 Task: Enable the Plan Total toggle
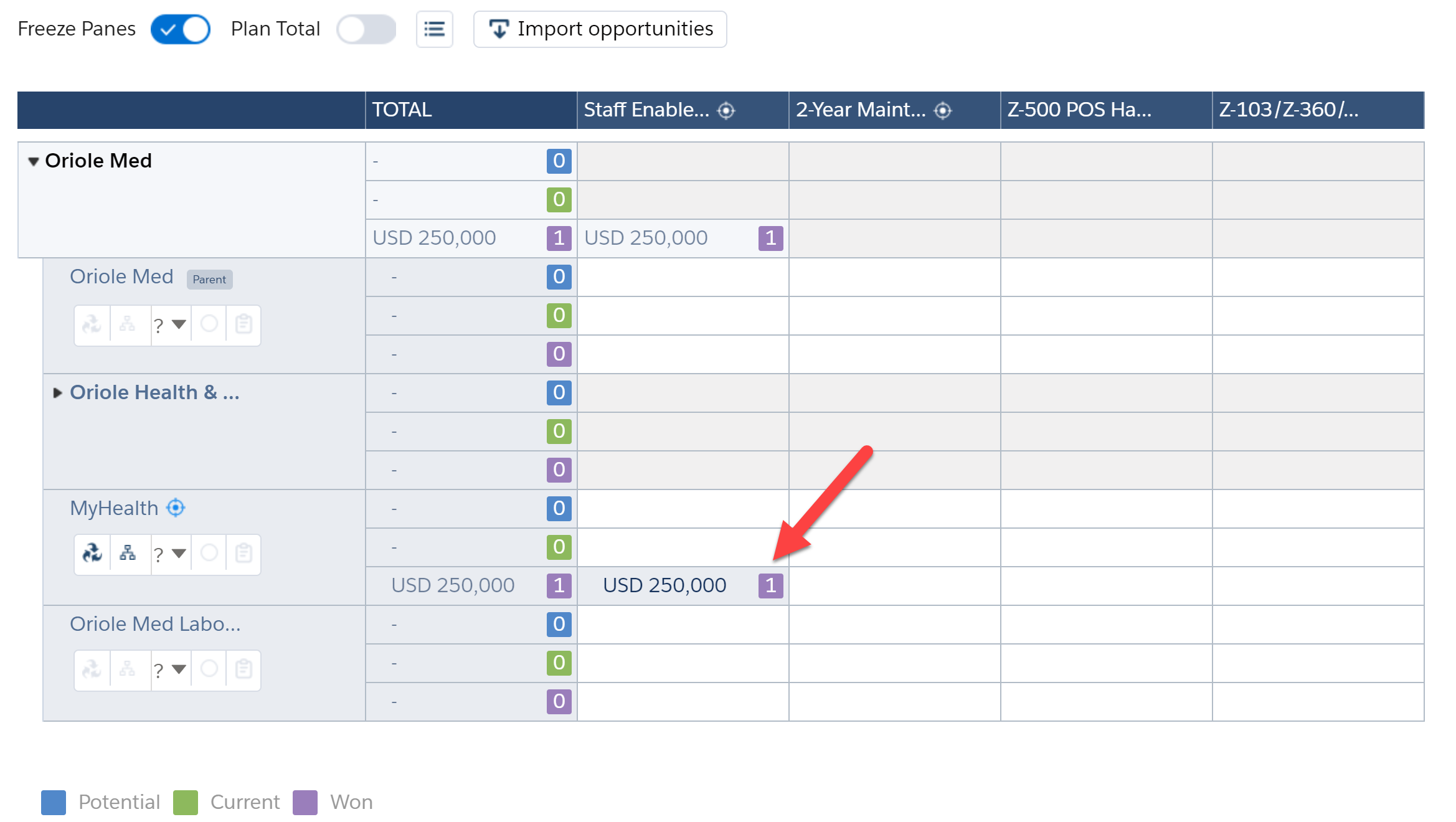366,29
